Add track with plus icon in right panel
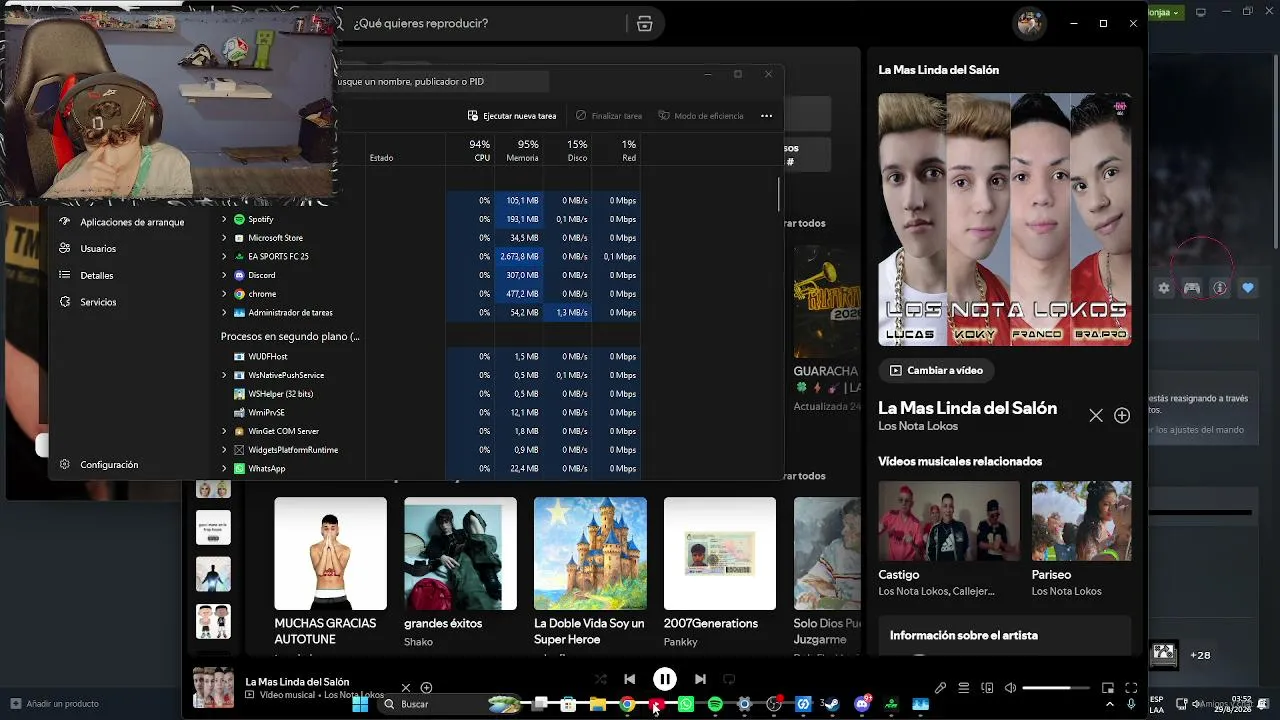Viewport: 1280px width, 720px height. [x=1122, y=415]
